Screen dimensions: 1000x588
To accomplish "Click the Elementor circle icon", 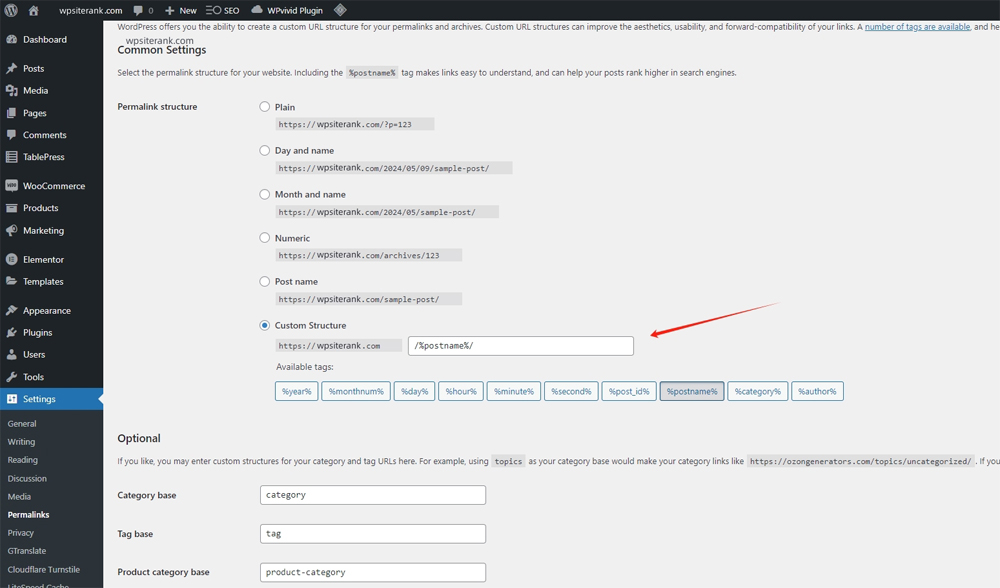I will tap(11, 260).
